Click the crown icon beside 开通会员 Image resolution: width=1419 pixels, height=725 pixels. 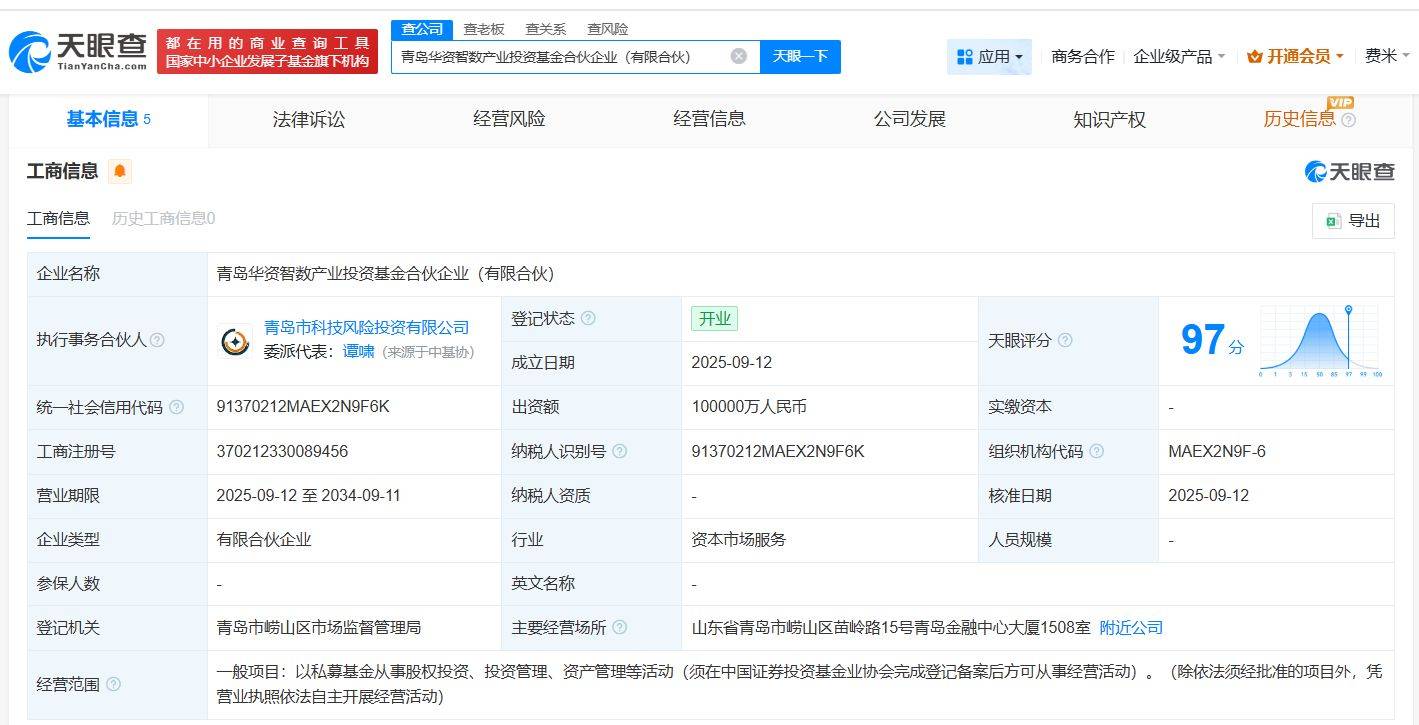click(x=1255, y=57)
